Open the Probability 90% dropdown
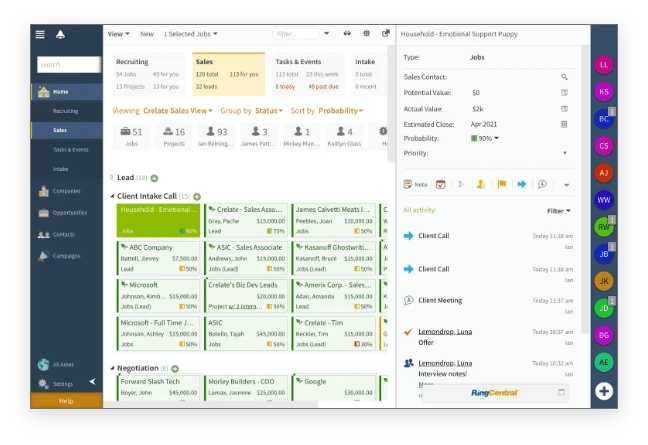This screenshot has width=648, height=445. click(x=485, y=138)
